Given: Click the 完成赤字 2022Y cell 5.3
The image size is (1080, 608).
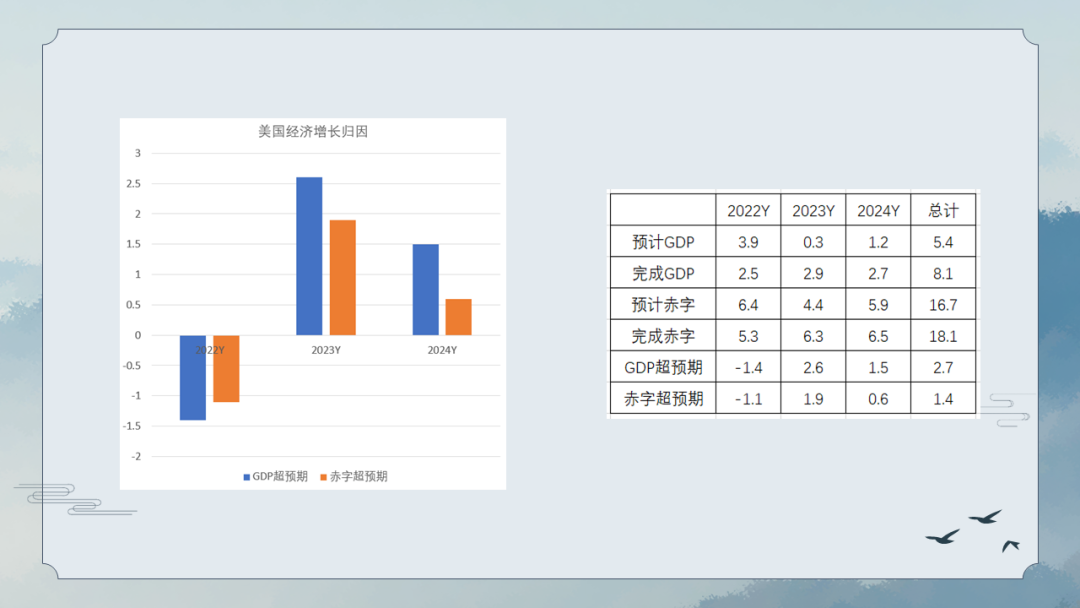Looking at the screenshot, I should [748, 337].
